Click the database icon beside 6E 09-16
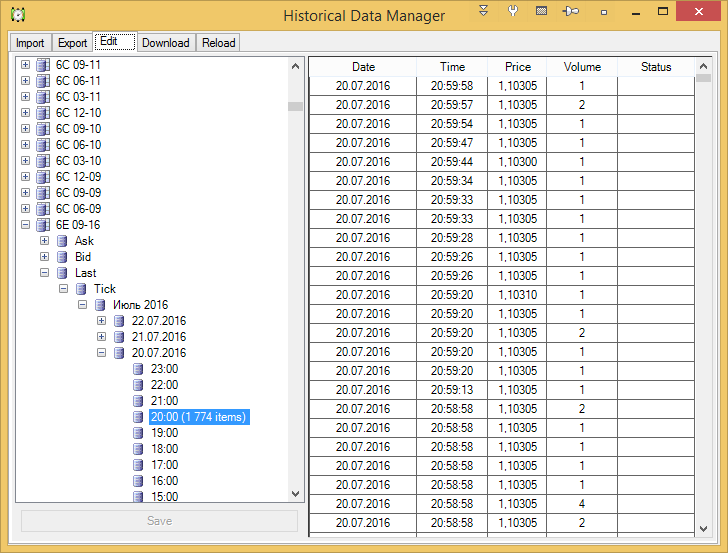This screenshot has height=553, width=728. [x=43, y=225]
